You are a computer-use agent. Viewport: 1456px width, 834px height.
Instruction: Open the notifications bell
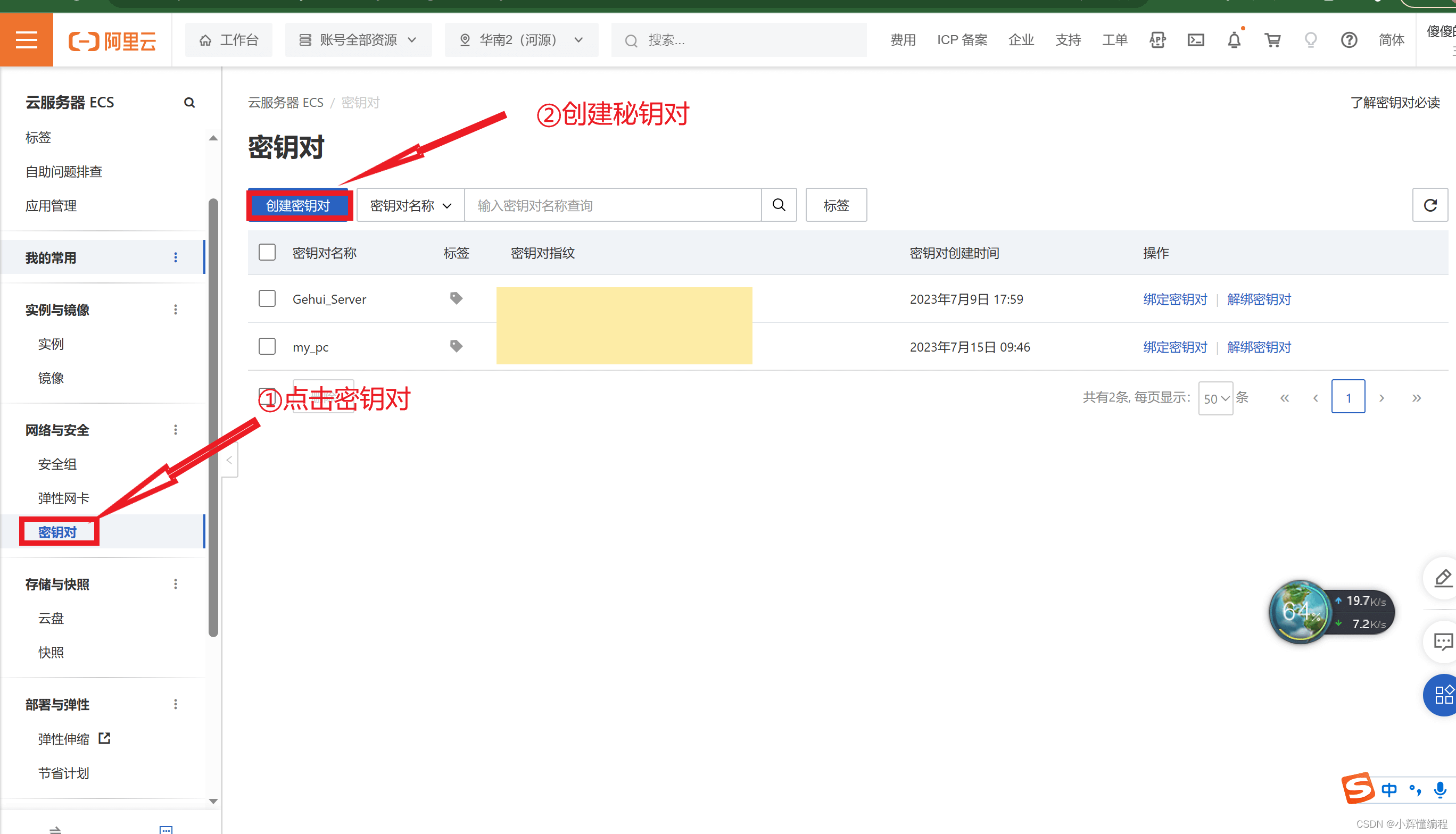coord(1234,40)
